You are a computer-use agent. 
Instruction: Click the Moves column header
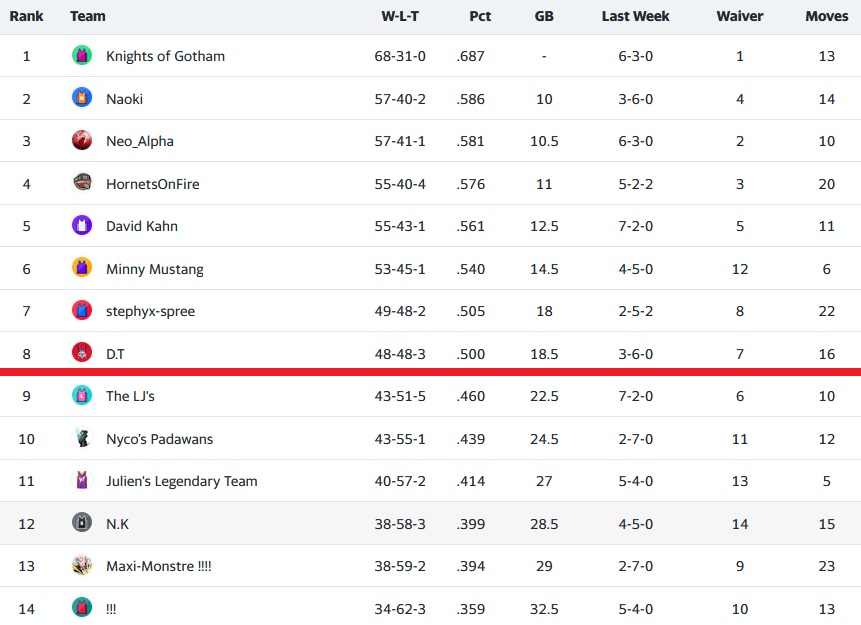[x=827, y=16]
